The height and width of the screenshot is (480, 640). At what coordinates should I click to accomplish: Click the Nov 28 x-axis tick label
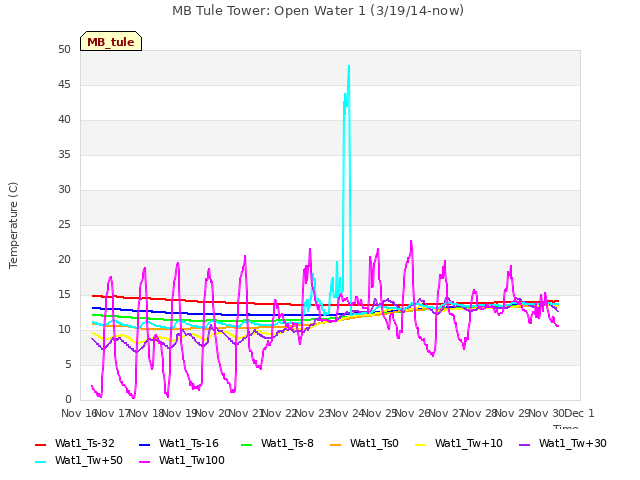pyautogui.click(x=479, y=413)
